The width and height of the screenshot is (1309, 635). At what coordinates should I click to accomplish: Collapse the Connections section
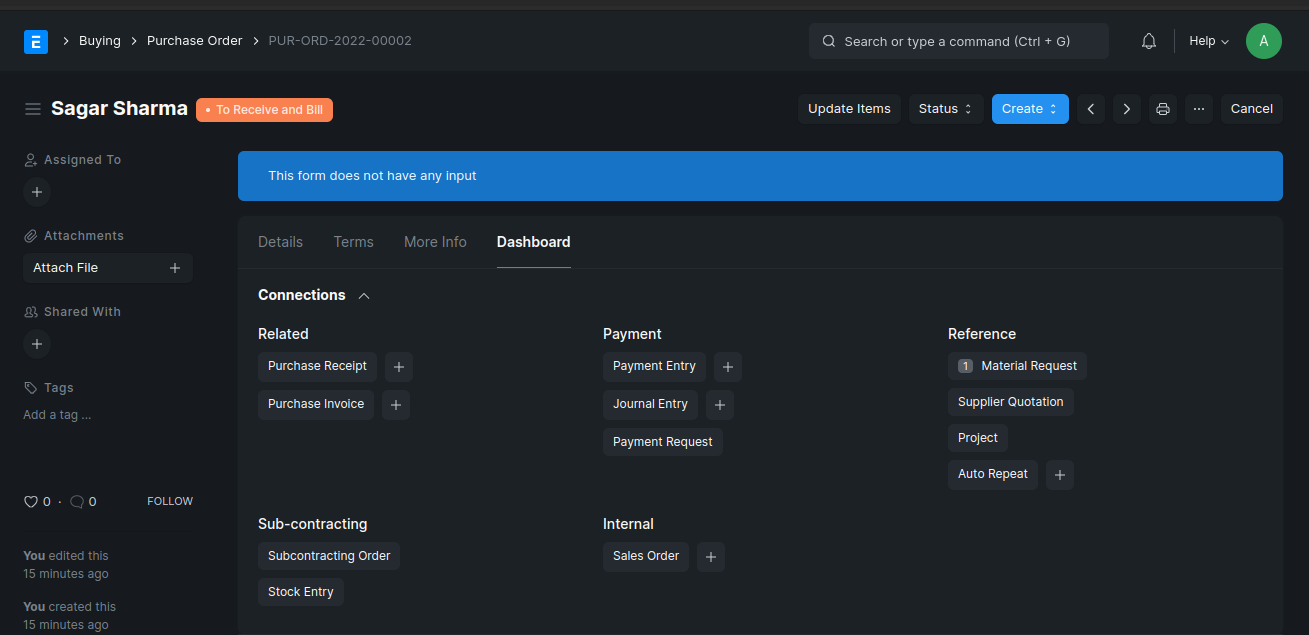[x=363, y=295]
